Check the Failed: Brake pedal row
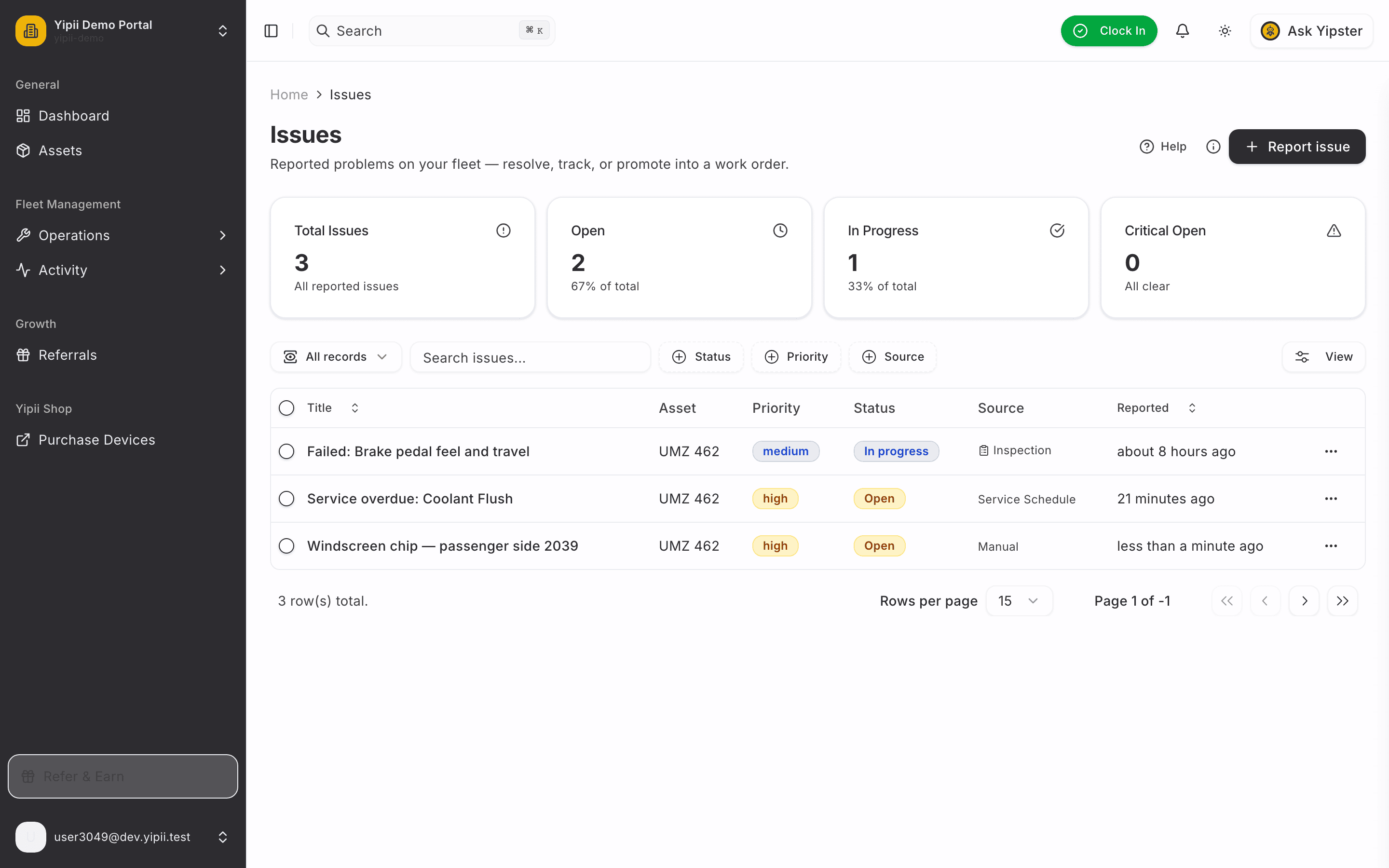1389x868 pixels. pyautogui.click(x=286, y=451)
